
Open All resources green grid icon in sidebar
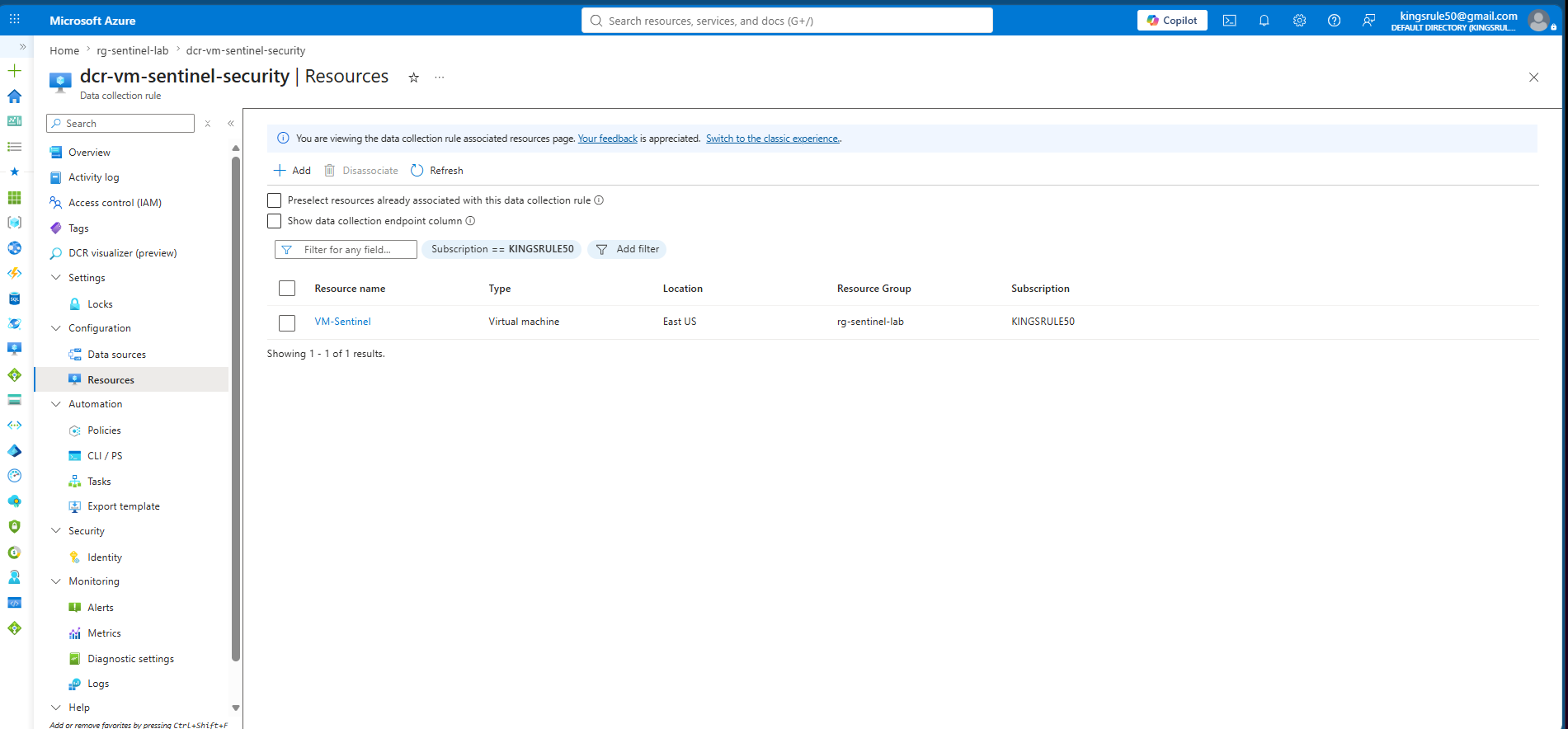pos(14,198)
